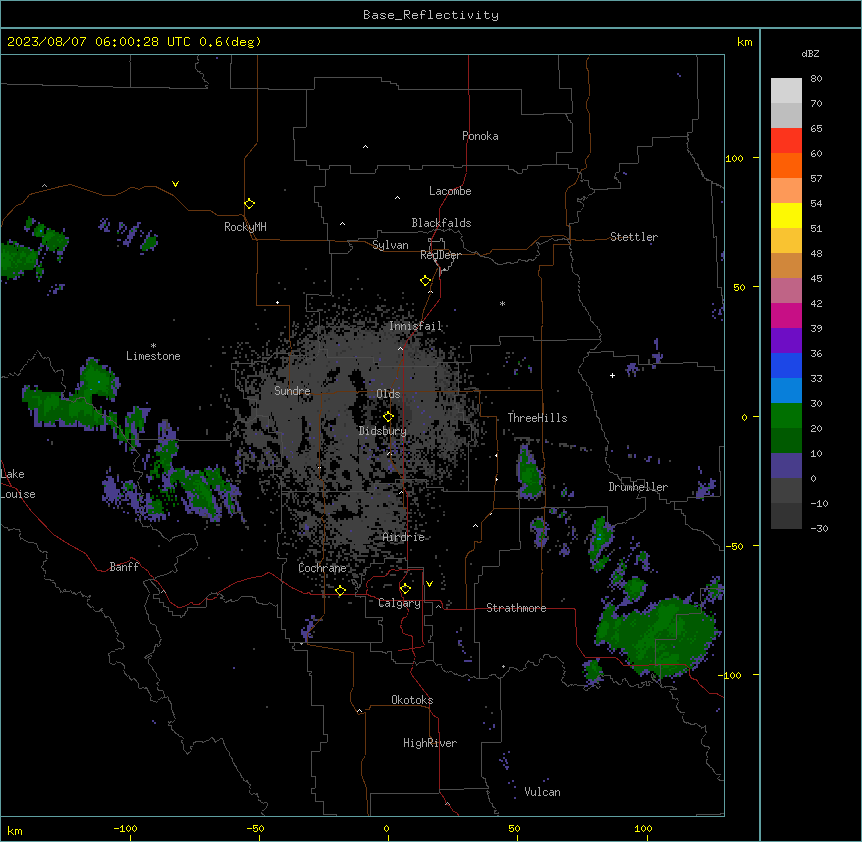Select the green 30 dBZ color swatch
The width and height of the screenshot is (862, 842).
786,416
